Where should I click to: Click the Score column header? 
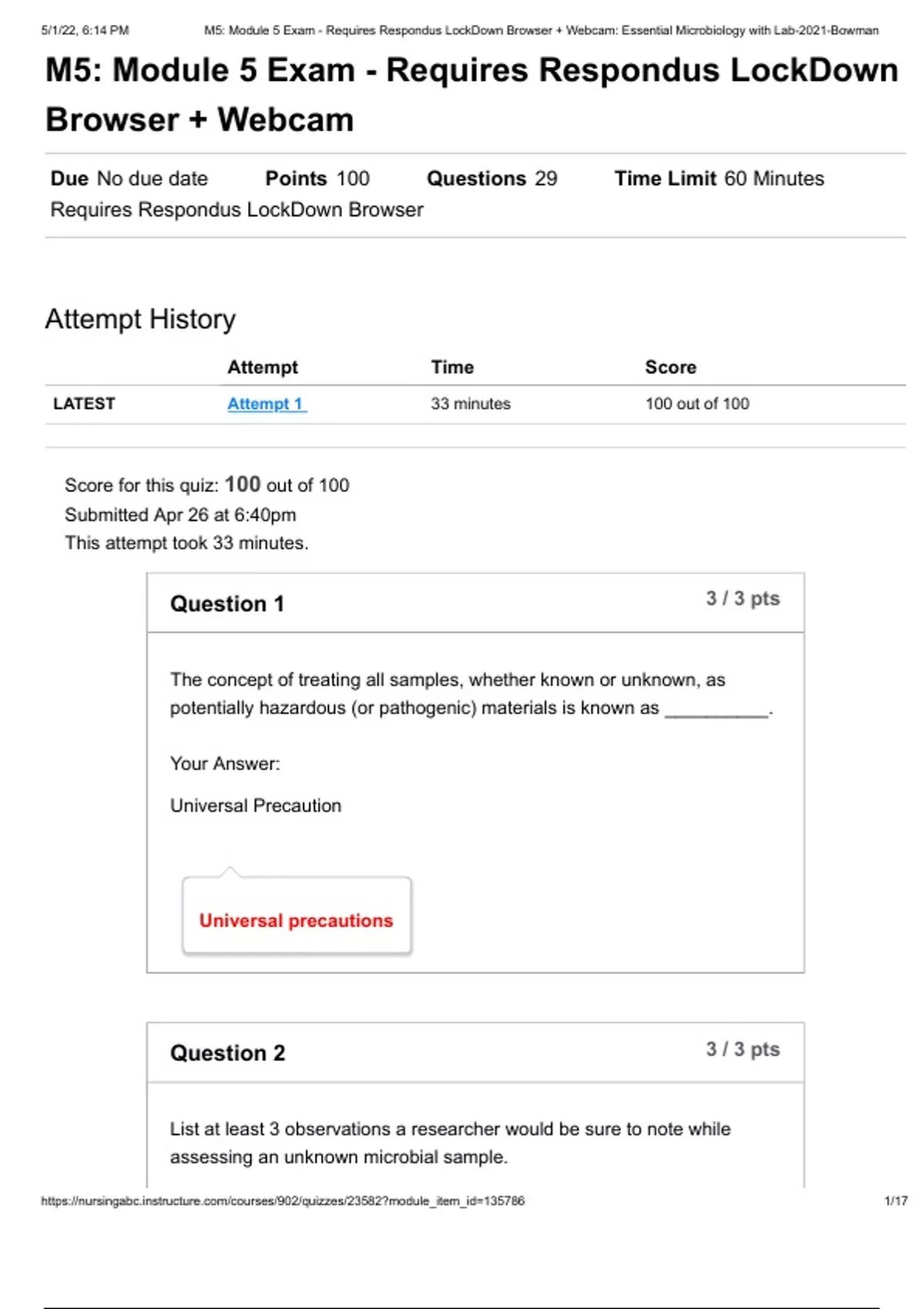tap(670, 367)
